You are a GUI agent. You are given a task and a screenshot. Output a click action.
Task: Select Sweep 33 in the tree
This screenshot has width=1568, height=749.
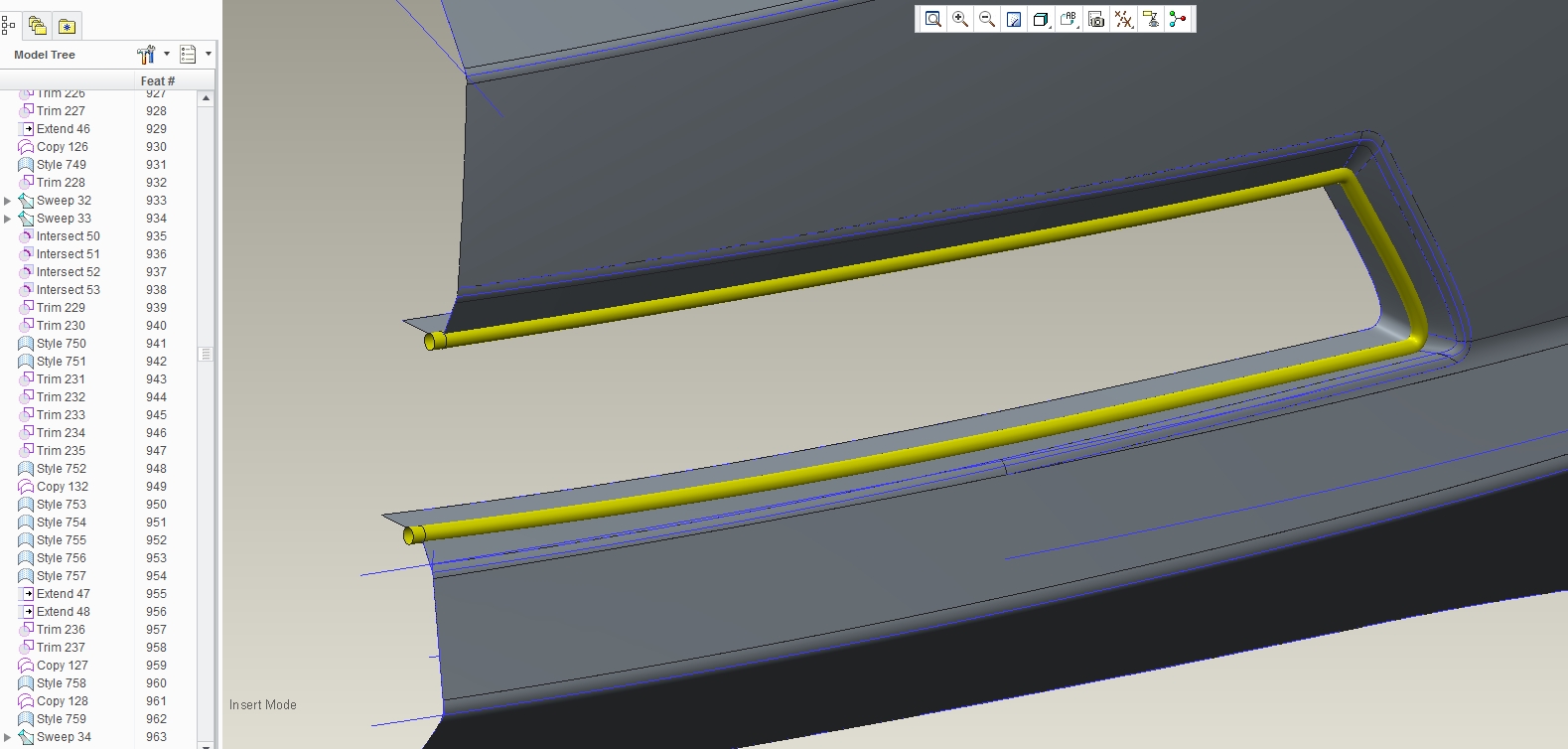[64, 219]
